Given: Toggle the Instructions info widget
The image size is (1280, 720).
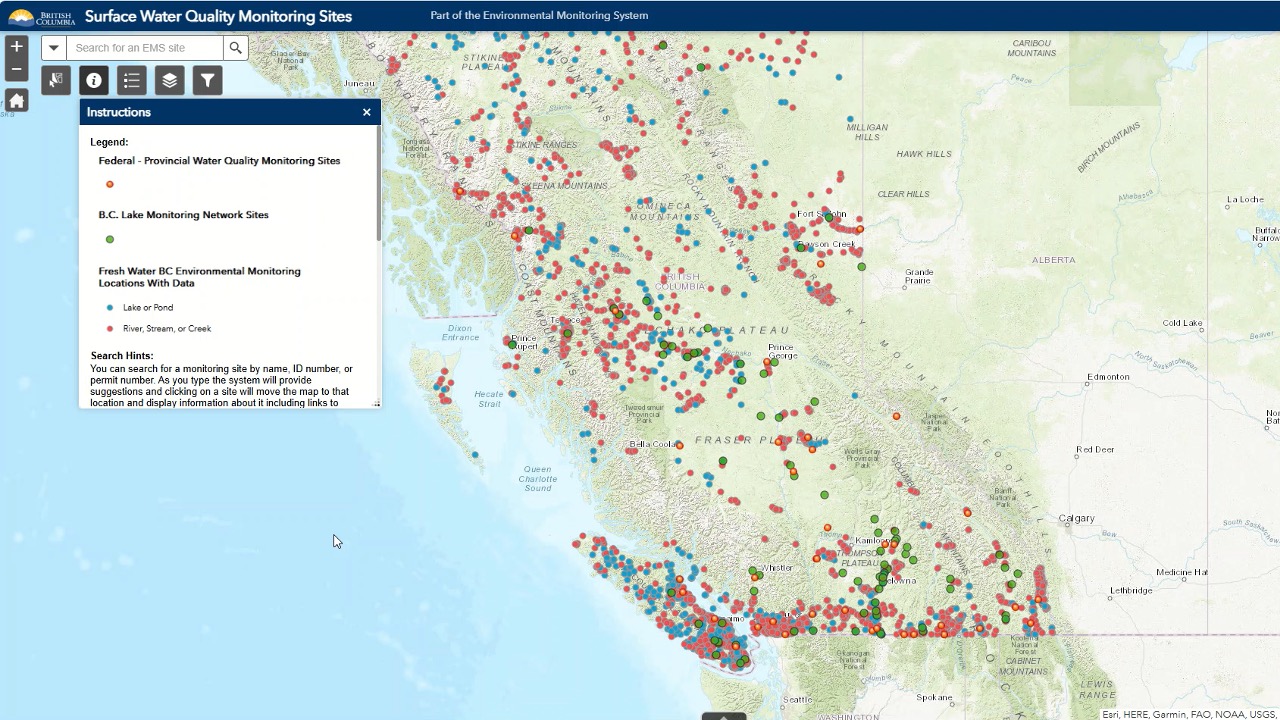Looking at the screenshot, I should [94, 80].
